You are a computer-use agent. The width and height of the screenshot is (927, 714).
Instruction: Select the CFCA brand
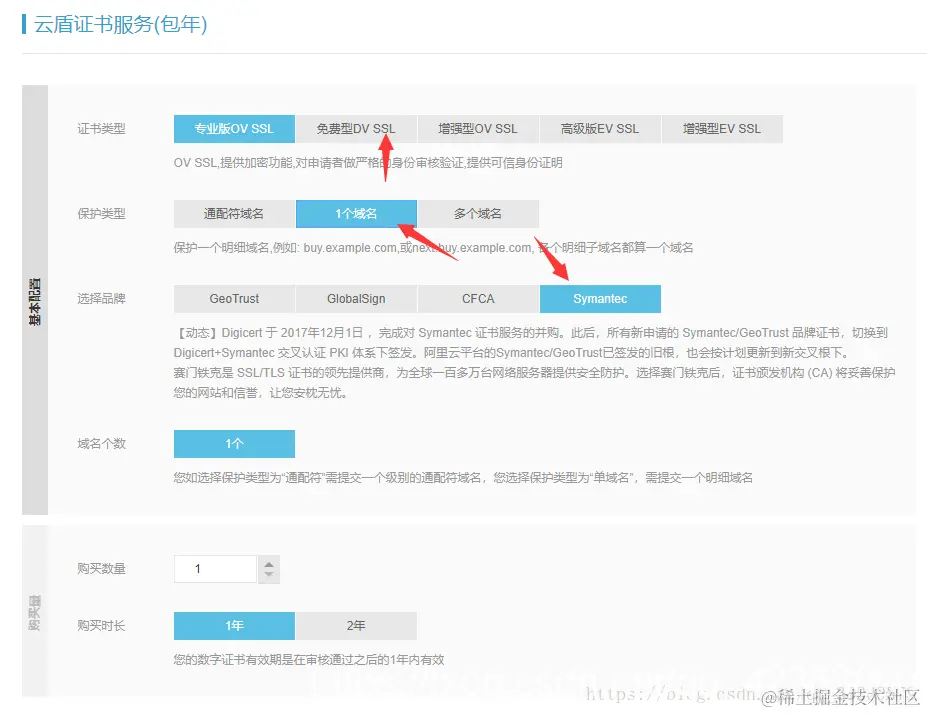click(x=478, y=299)
